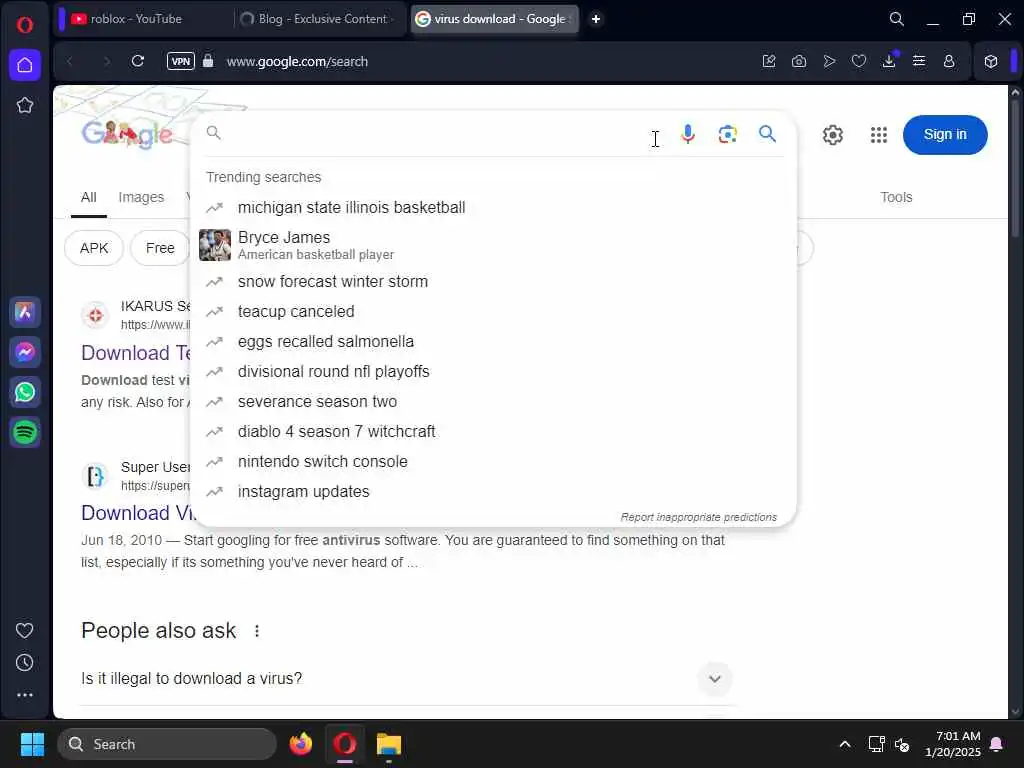
Task: Open People also ask three-dots menu
Action: [x=257, y=631]
